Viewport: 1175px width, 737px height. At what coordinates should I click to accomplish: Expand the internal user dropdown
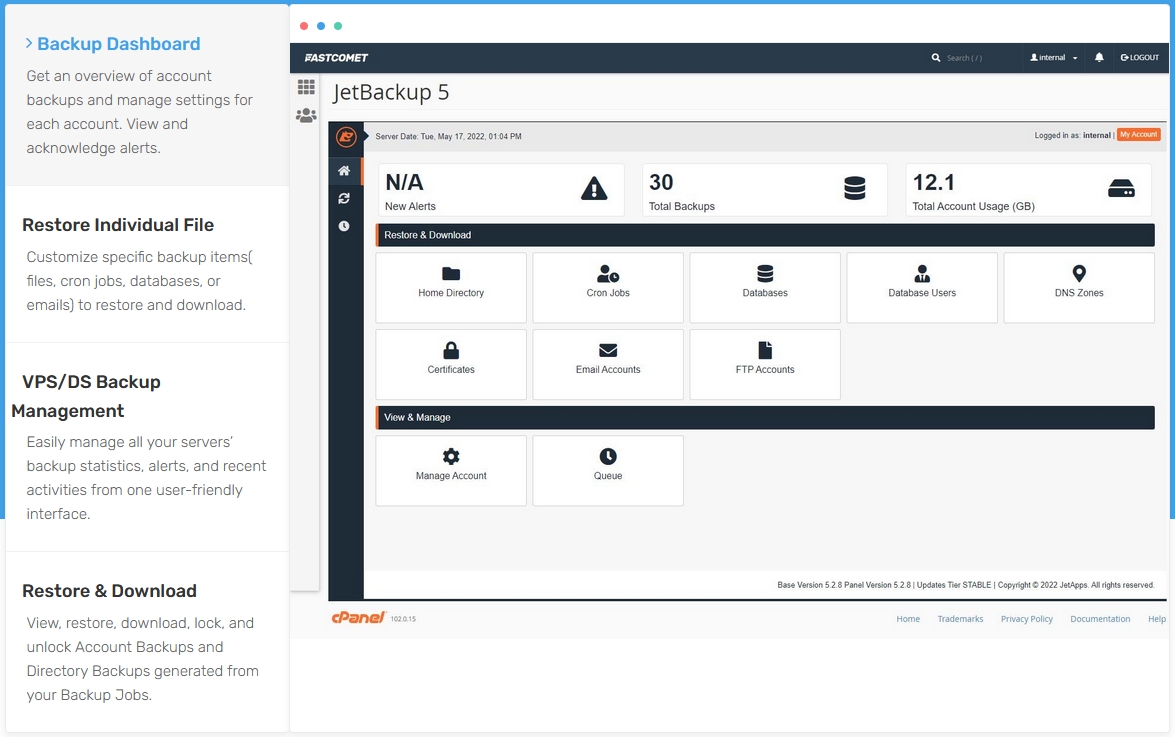1054,58
